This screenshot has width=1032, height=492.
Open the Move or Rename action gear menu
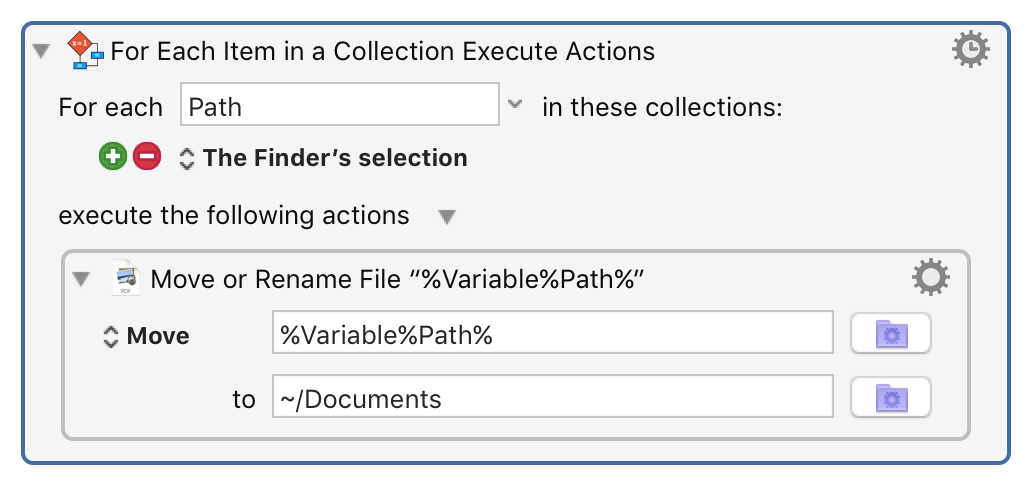point(930,278)
